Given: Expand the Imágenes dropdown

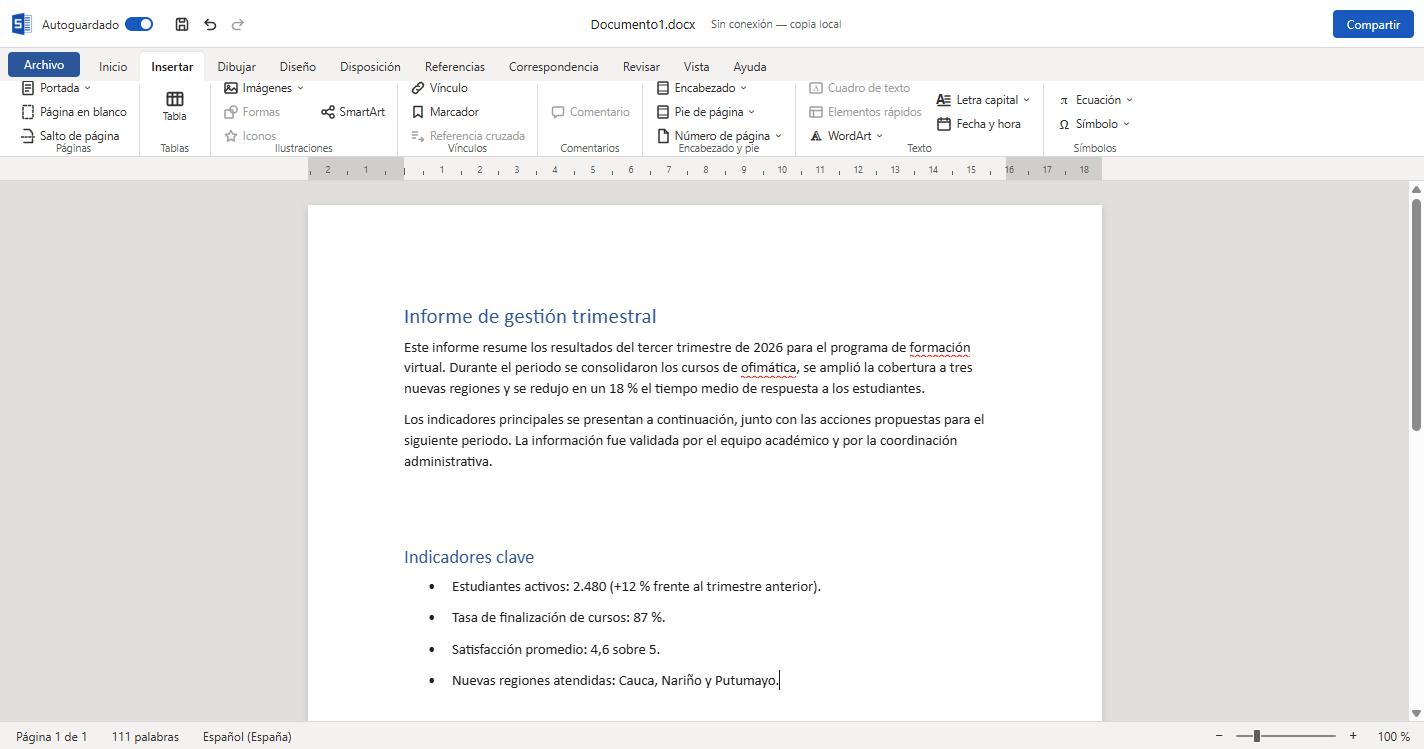Looking at the screenshot, I should pyautogui.click(x=264, y=88).
